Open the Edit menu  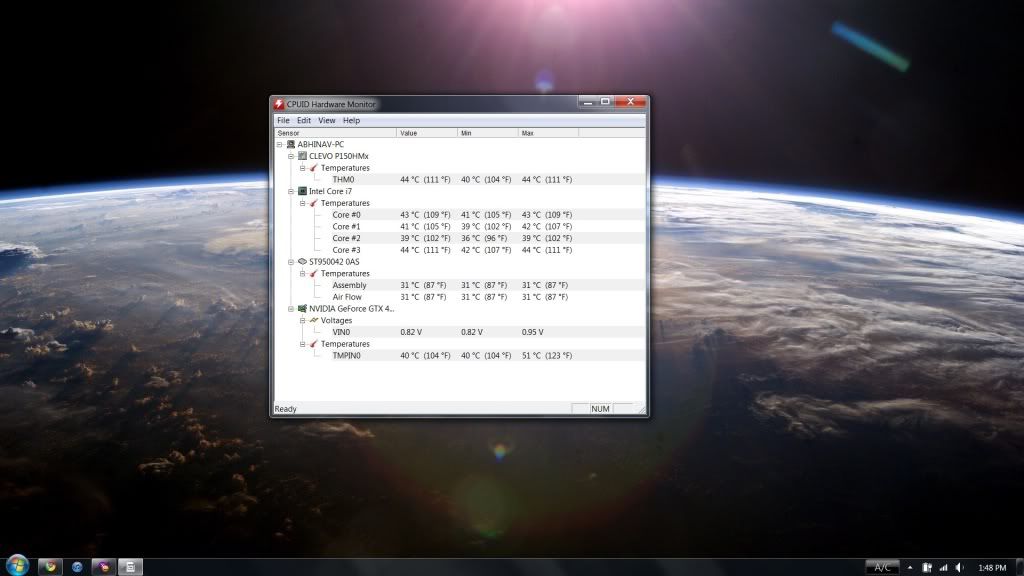tap(304, 120)
